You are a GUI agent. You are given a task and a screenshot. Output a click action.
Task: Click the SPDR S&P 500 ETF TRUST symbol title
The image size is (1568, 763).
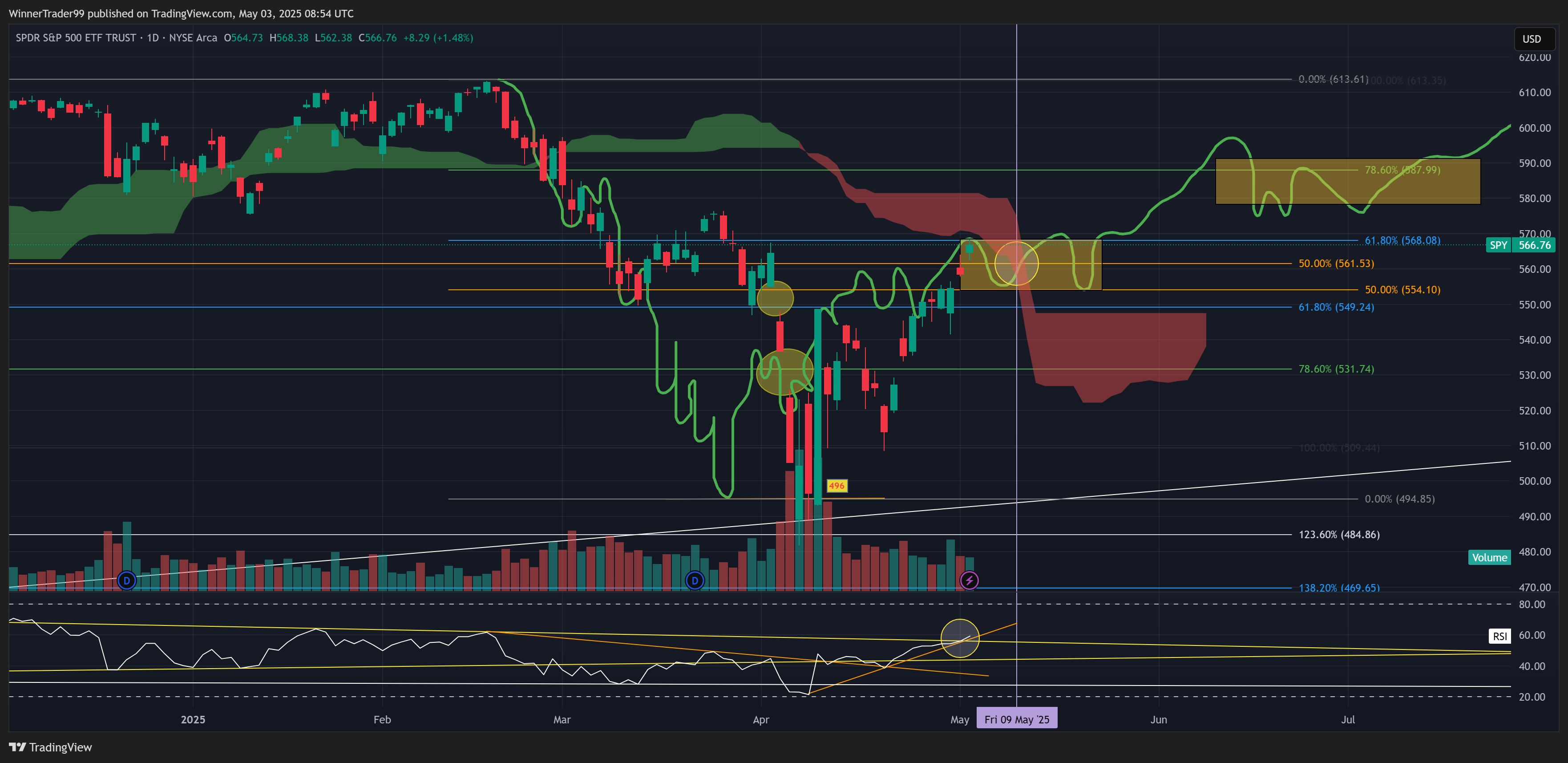tap(76, 38)
